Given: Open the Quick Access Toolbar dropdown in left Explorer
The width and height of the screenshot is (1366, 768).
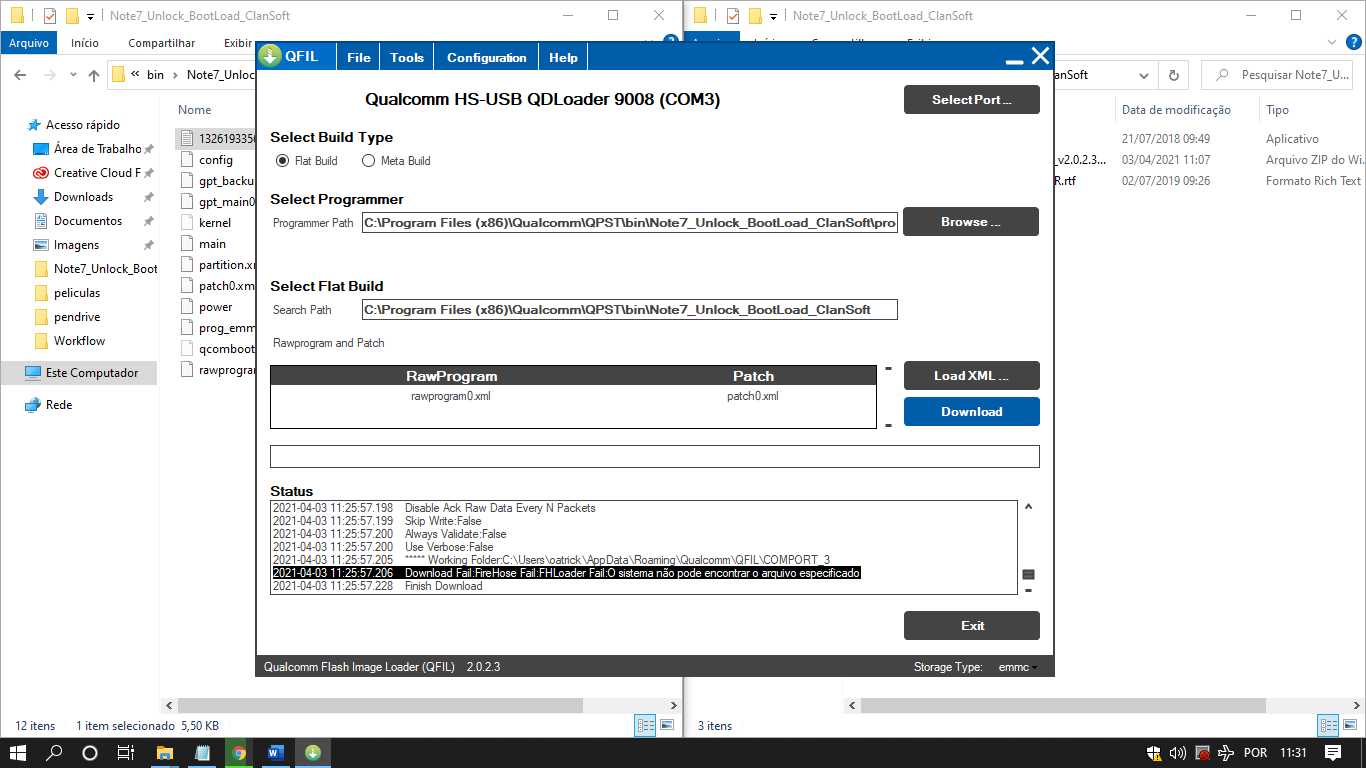Looking at the screenshot, I should (91, 17).
